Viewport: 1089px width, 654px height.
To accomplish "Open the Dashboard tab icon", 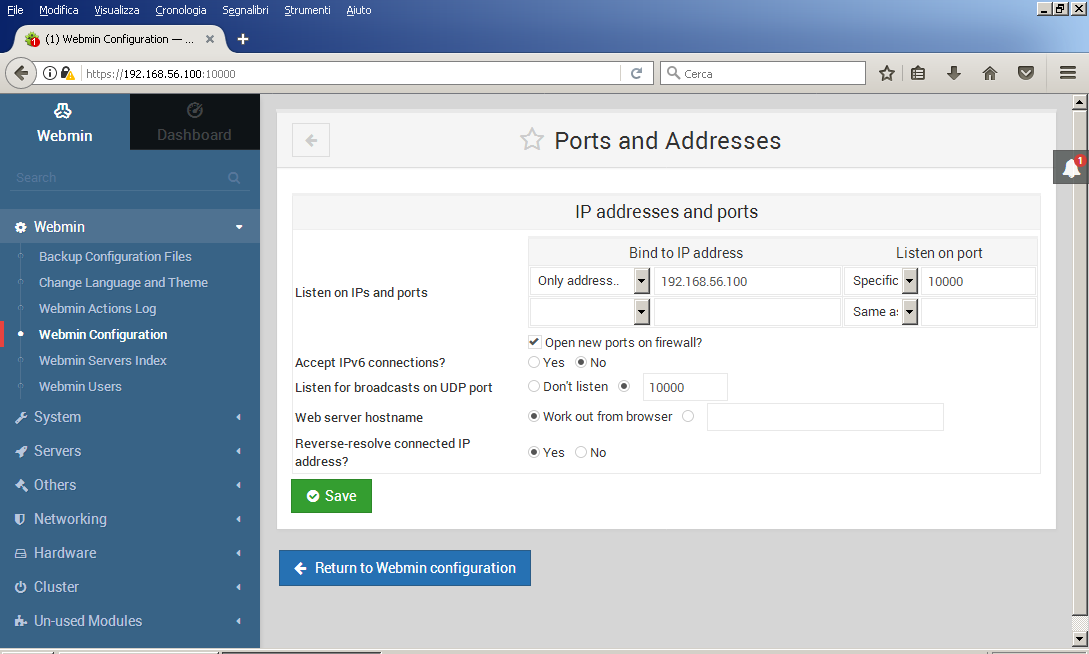I will 195,111.
